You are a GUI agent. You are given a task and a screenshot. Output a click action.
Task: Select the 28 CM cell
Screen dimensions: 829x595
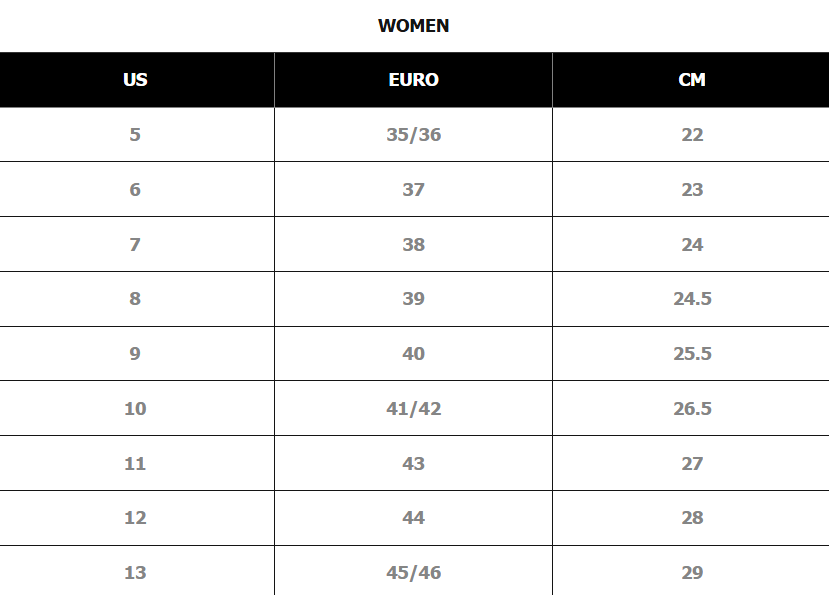[691, 518]
